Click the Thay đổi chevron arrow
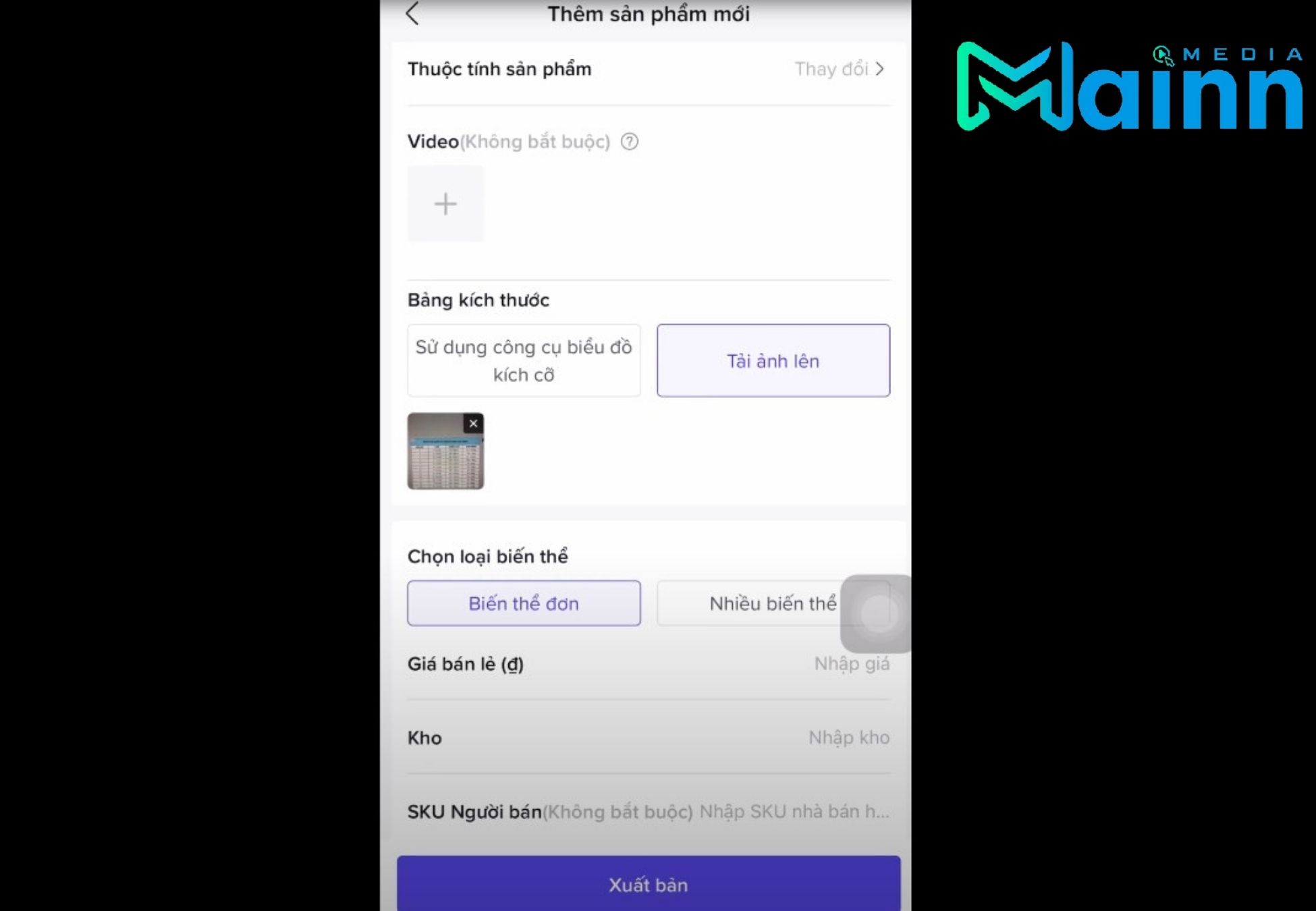The image size is (1316, 911). tap(882, 69)
